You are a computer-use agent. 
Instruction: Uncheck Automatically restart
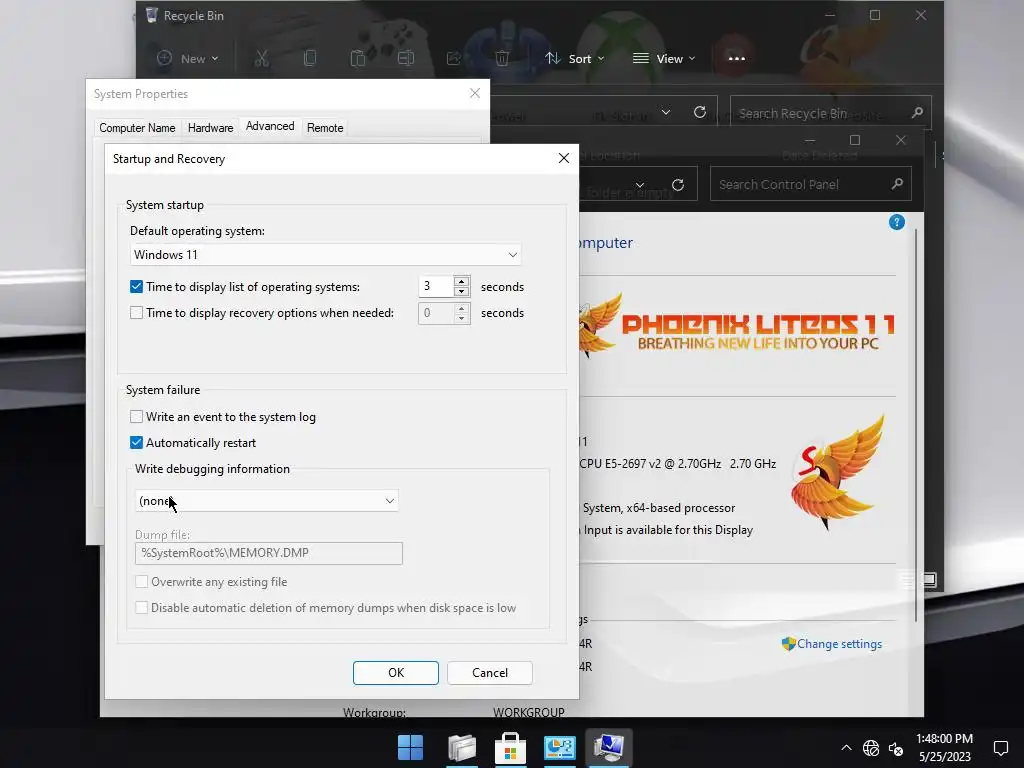[x=136, y=443]
